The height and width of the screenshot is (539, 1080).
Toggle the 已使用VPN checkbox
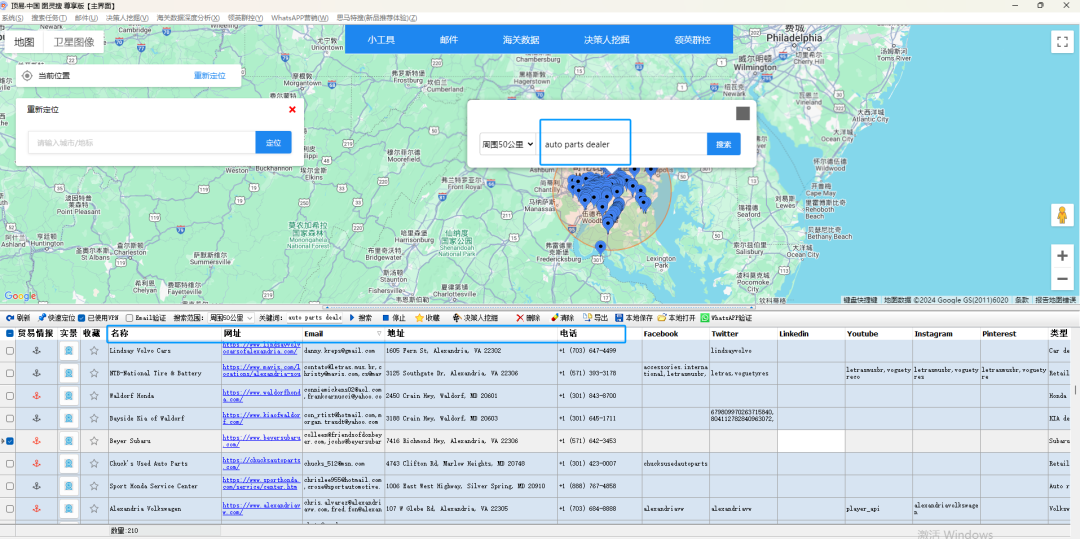[x=81, y=318]
